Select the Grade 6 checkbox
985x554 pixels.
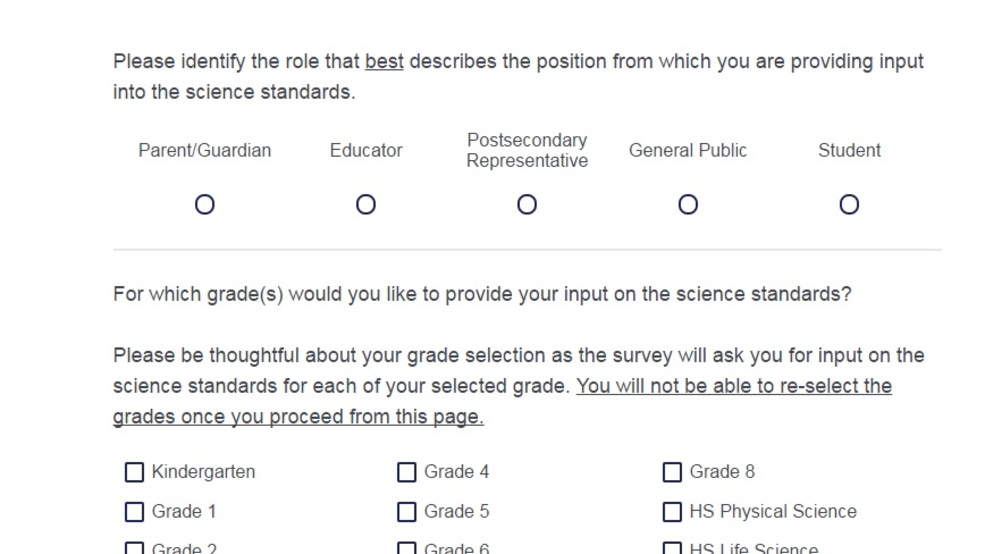406,548
